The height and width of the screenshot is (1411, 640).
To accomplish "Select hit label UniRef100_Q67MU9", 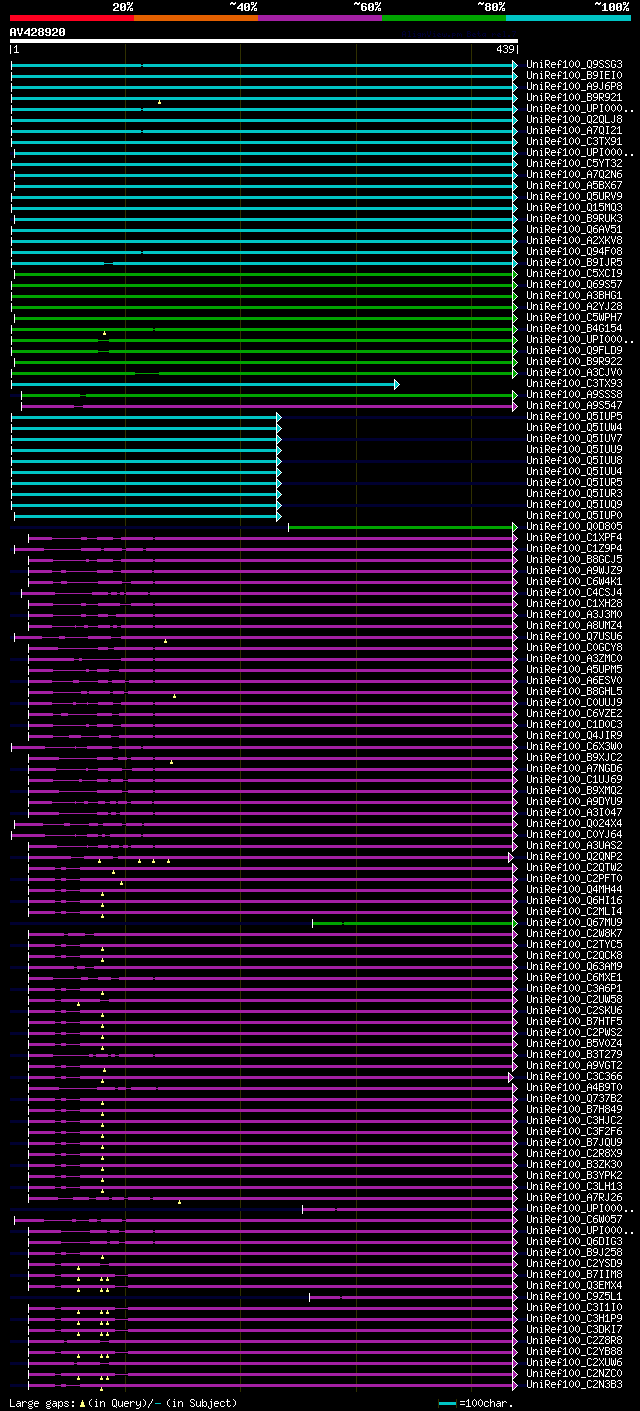I will [574, 923].
